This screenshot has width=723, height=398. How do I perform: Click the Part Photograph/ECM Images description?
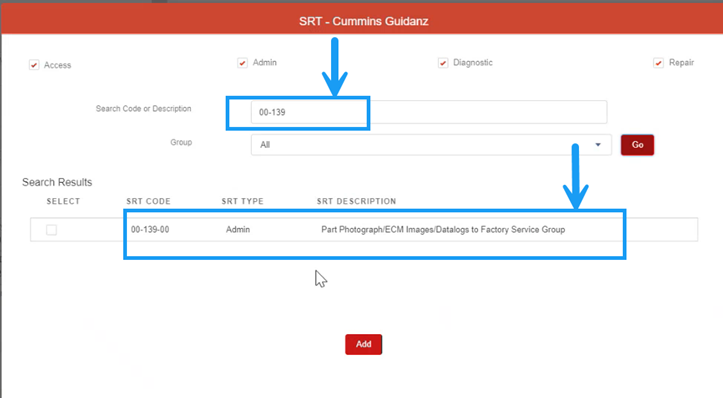click(443, 229)
